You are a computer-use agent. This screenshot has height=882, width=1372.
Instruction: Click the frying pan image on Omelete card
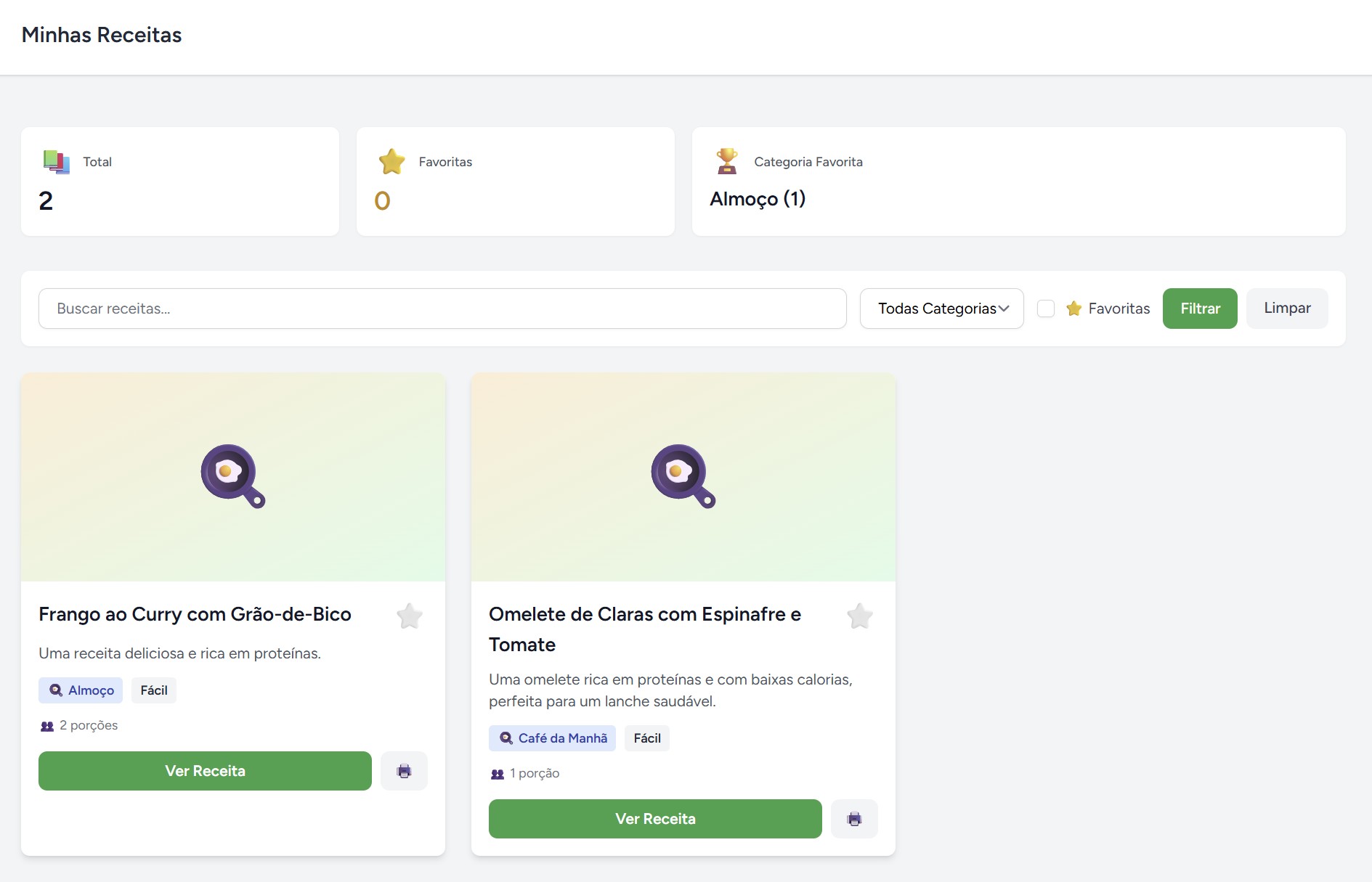click(x=683, y=476)
